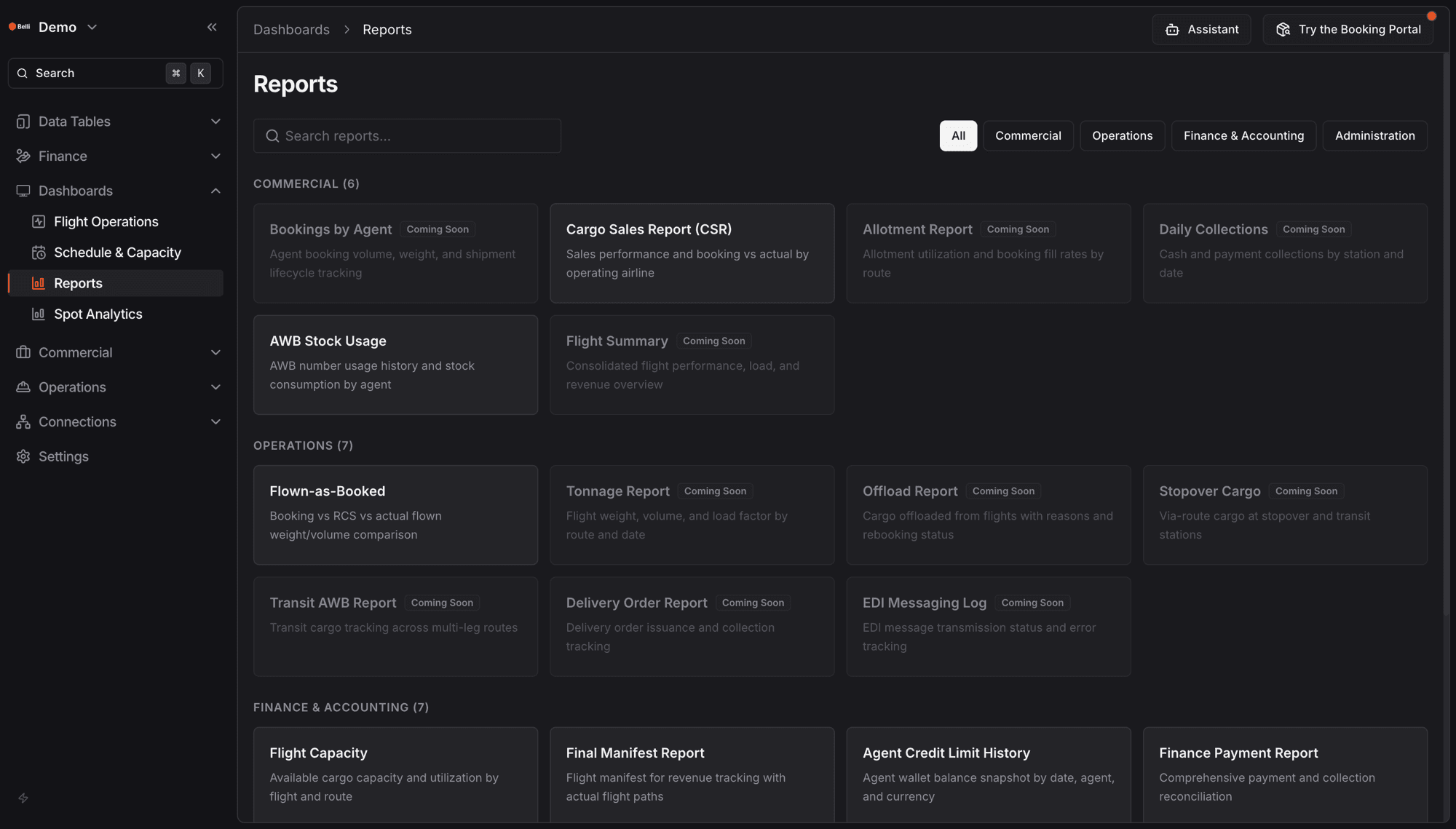Open the Flown-as-Booked report card

pos(395,515)
